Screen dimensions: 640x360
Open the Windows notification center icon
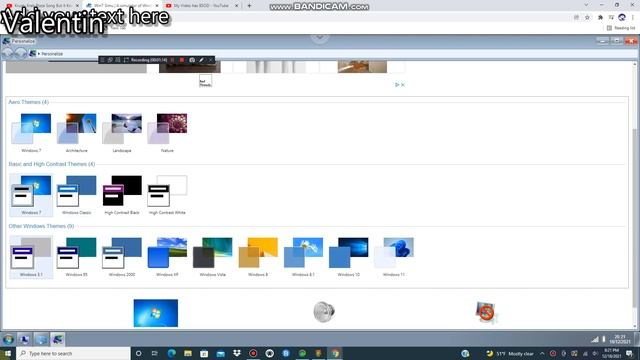tap(630, 353)
